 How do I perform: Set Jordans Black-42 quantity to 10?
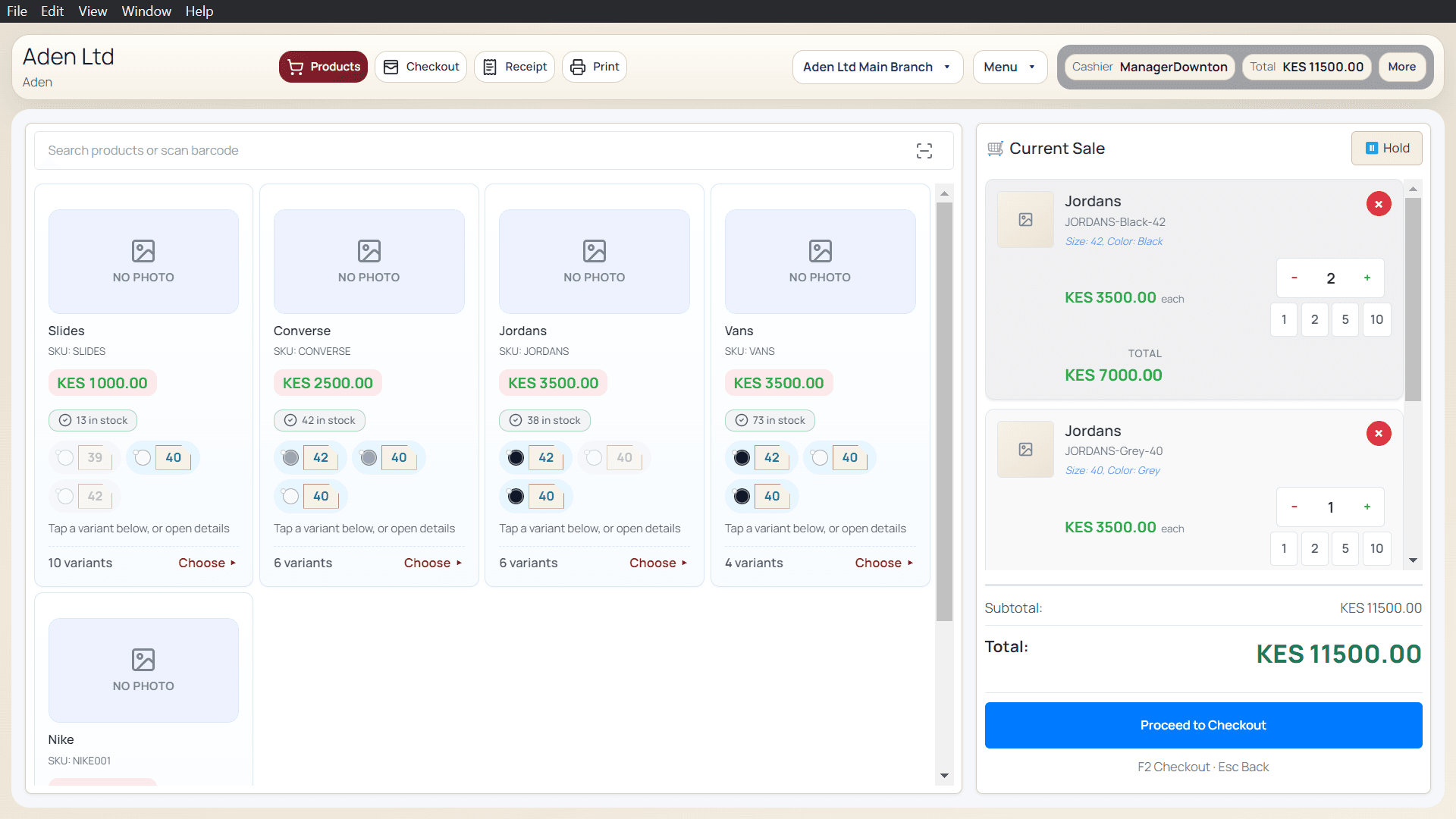[1376, 319]
